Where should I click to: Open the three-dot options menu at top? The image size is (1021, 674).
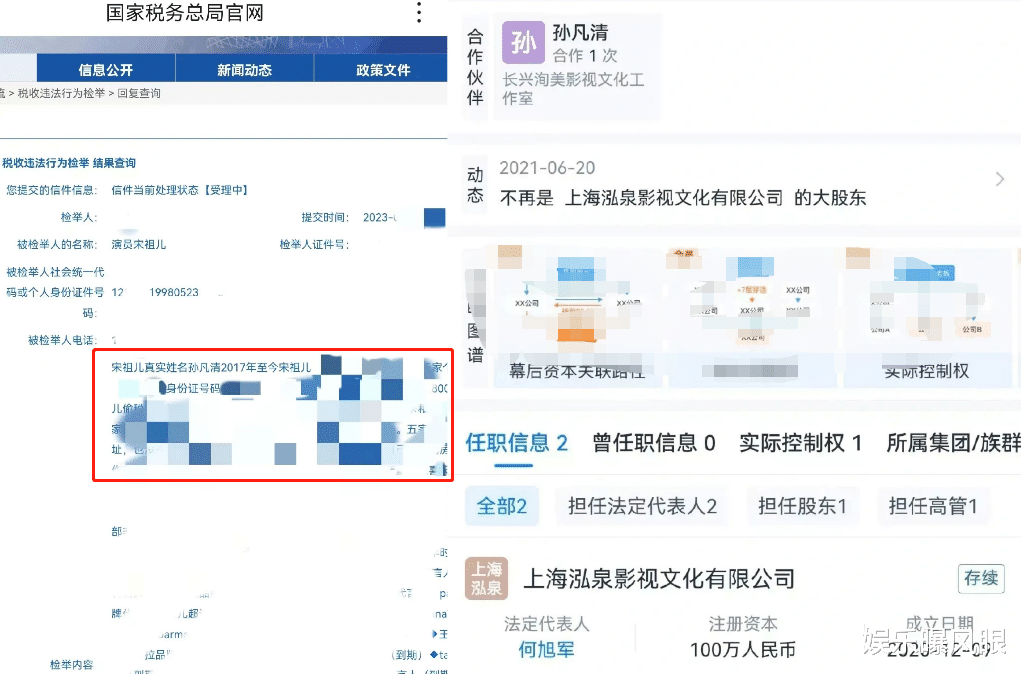(418, 12)
